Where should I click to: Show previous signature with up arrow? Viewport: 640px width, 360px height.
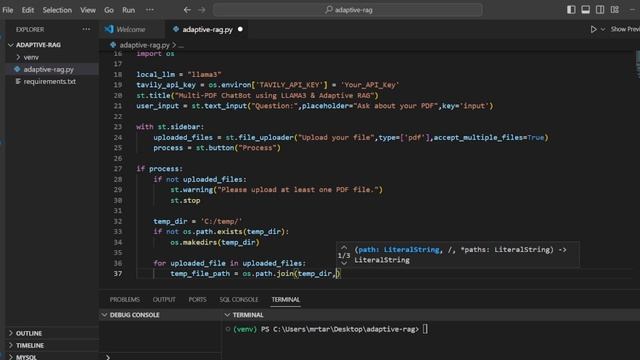click(344, 248)
